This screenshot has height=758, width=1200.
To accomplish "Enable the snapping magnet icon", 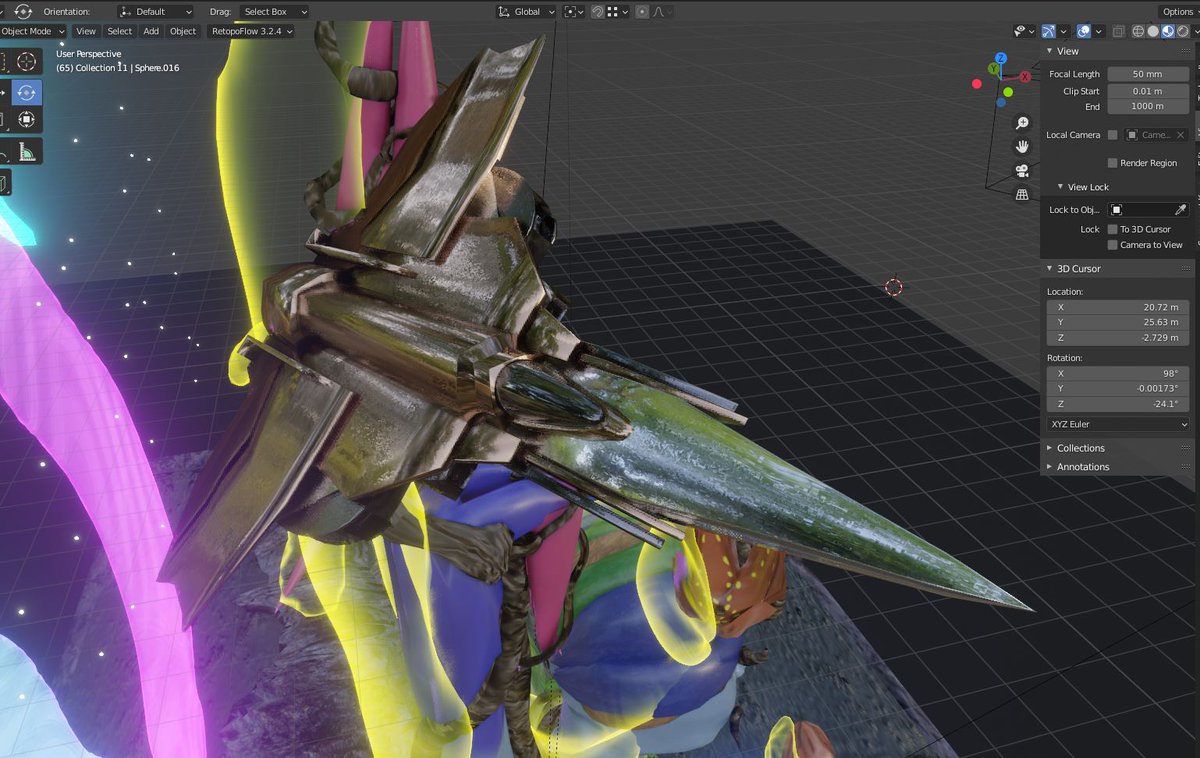I will 597,11.
